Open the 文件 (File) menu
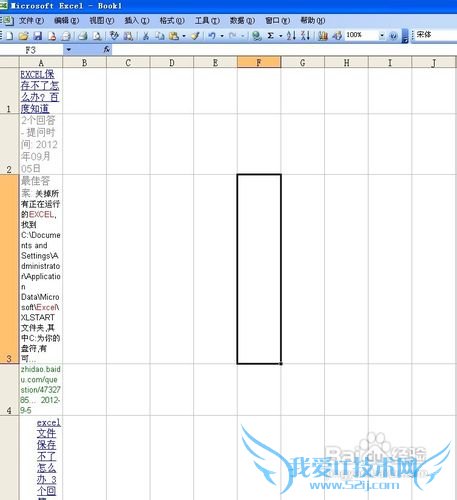This screenshot has width=457, height=500. click(31, 21)
